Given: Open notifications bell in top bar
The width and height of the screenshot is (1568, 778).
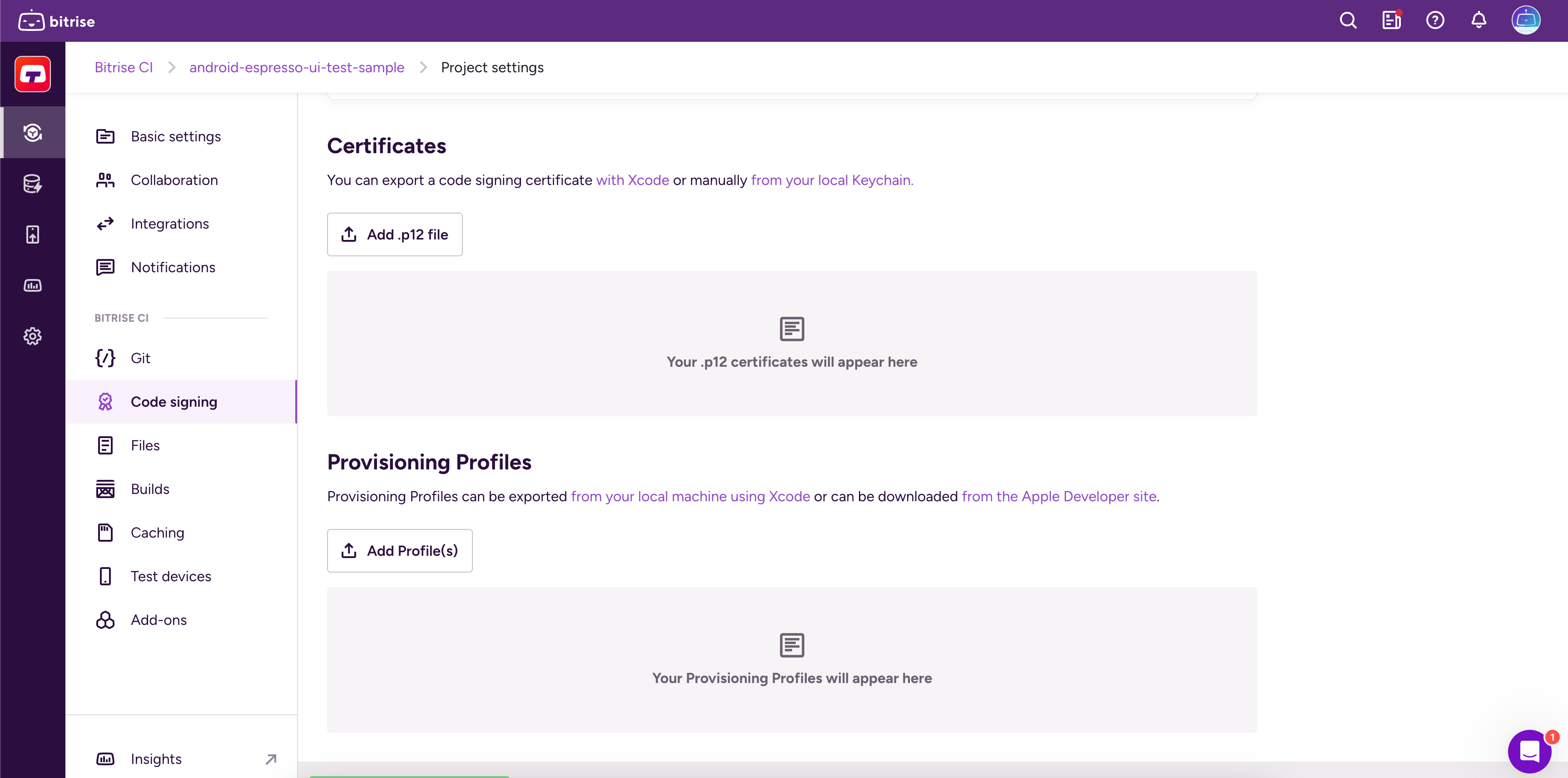Looking at the screenshot, I should [1479, 21].
